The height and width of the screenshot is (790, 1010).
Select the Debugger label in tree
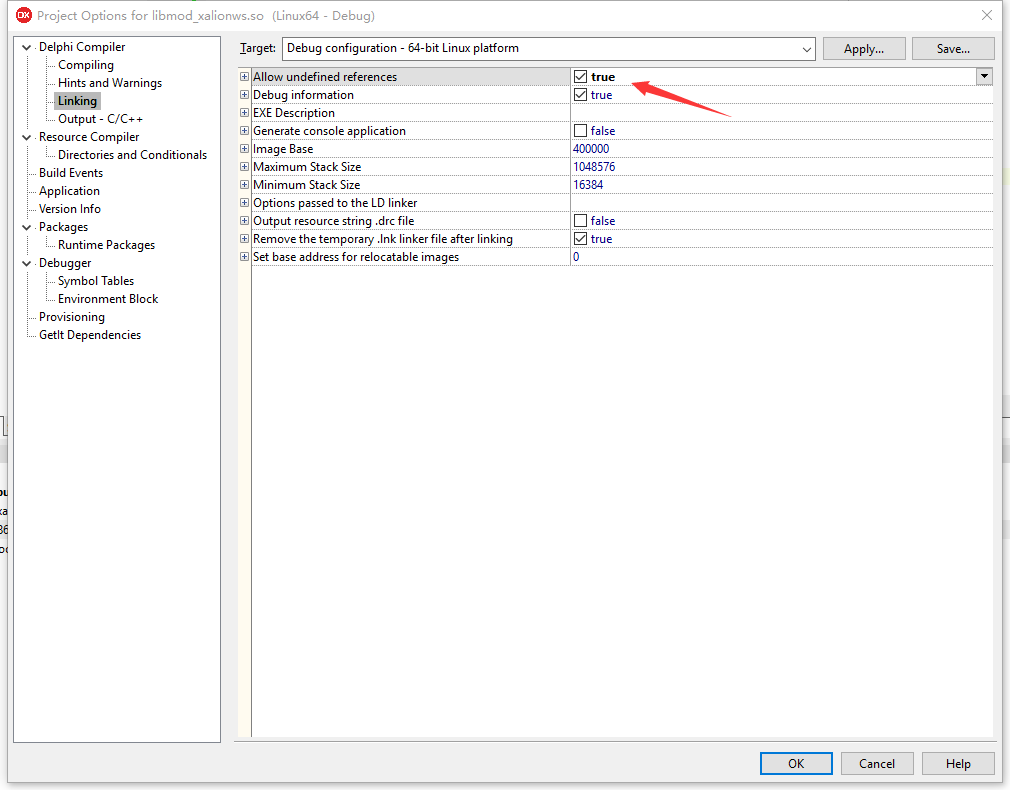(65, 264)
